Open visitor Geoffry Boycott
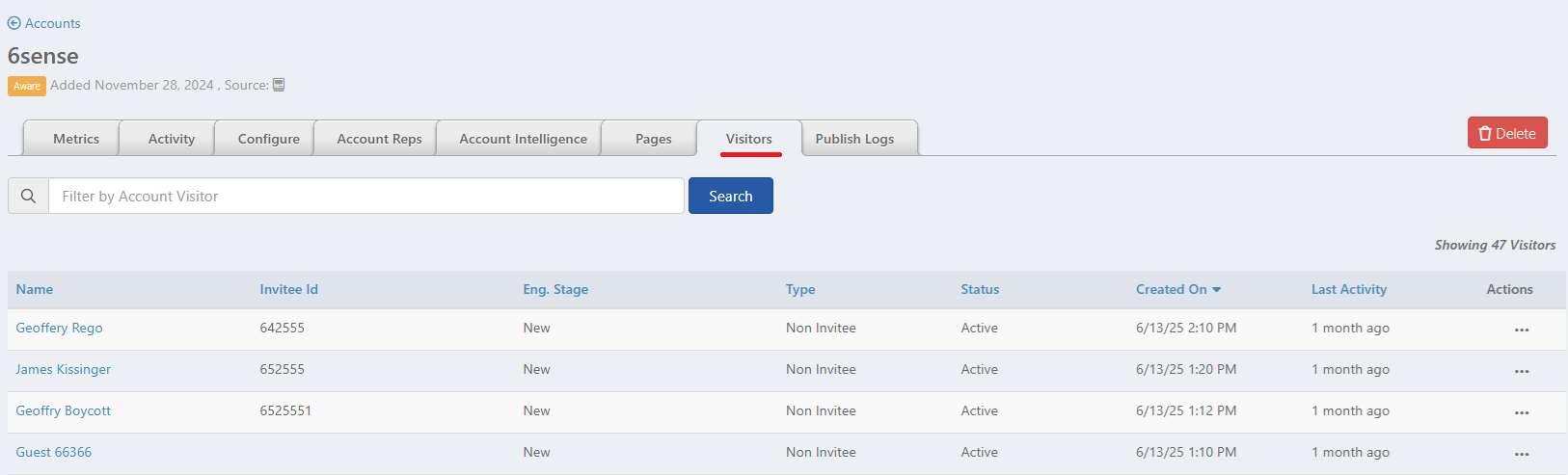The height and width of the screenshot is (475, 1568). point(64,410)
